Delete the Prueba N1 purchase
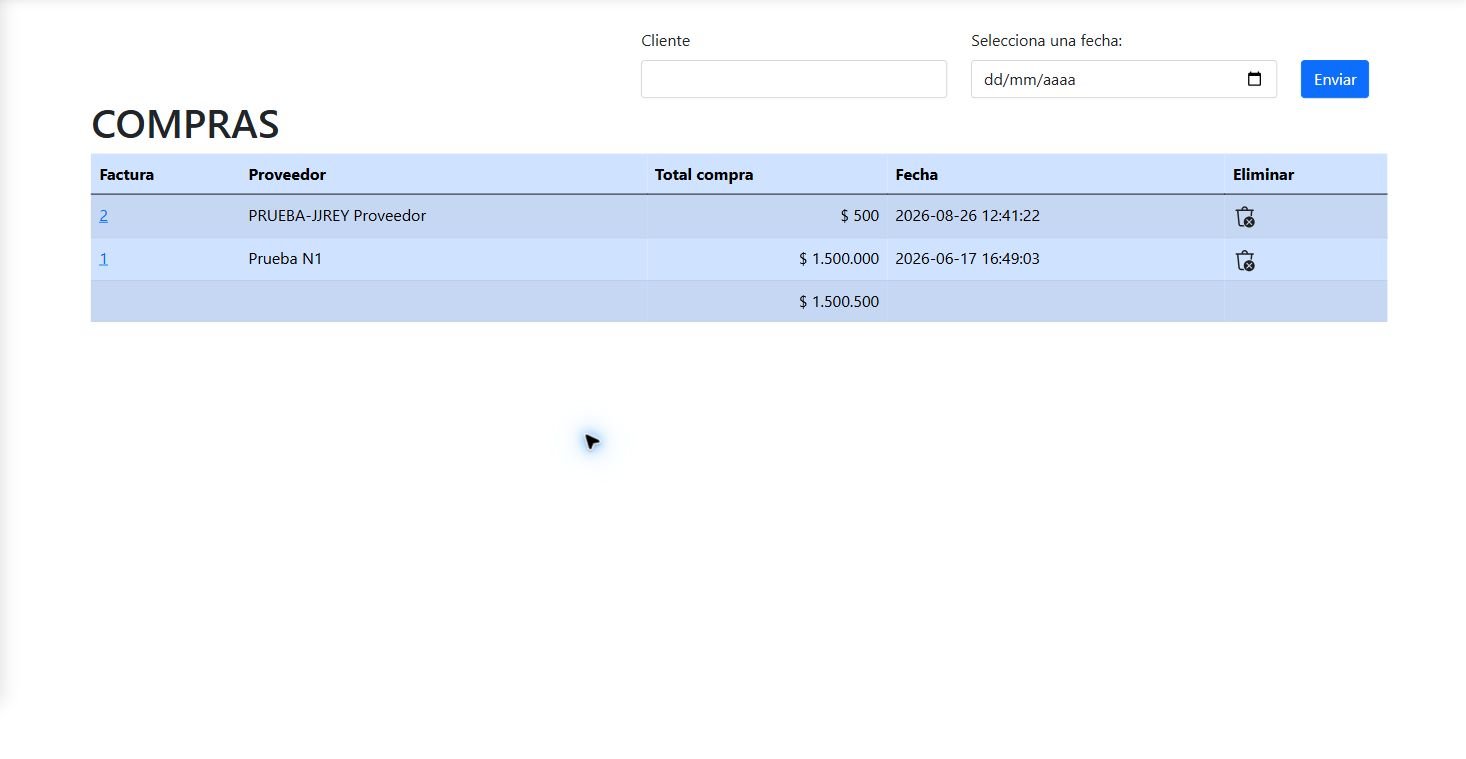 pyautogui.click(x=1245, y=260)
